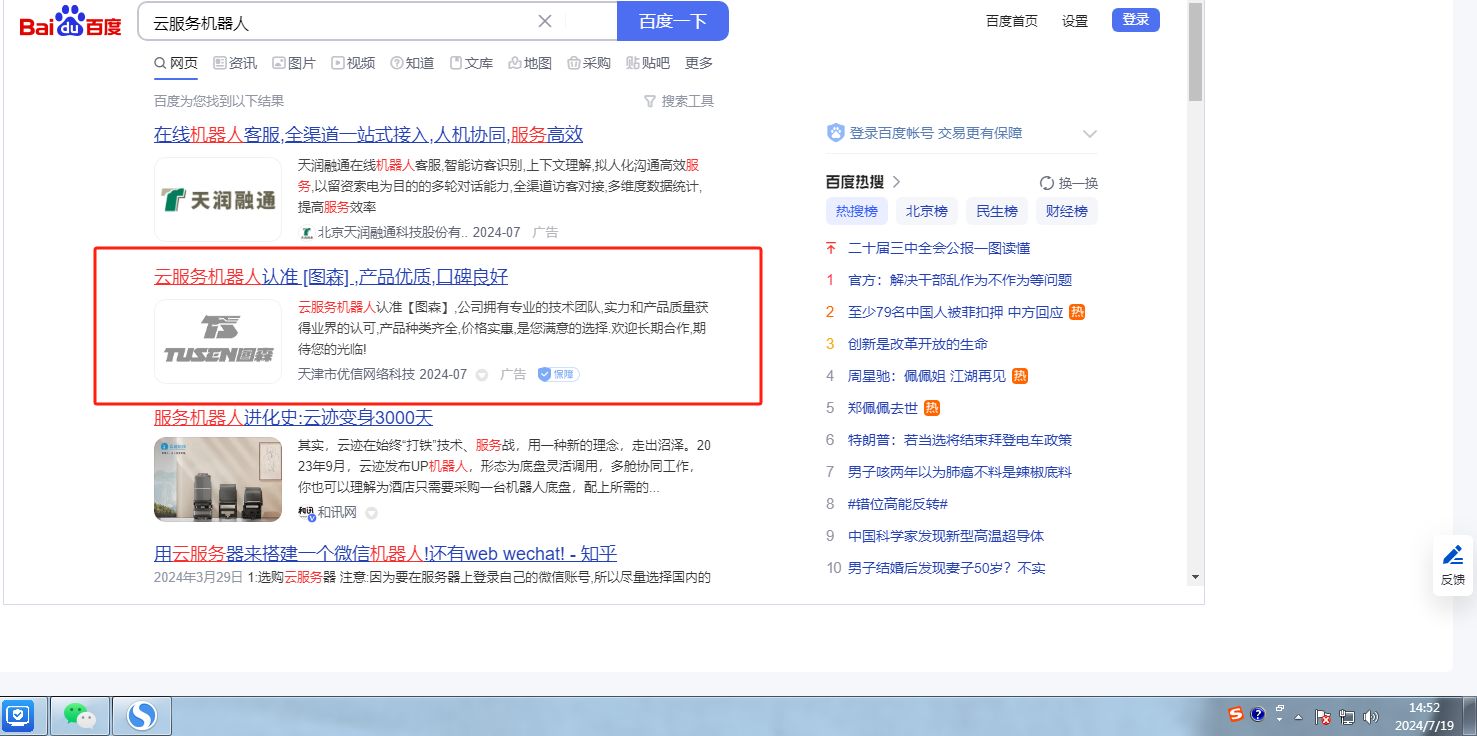This screenshot has height=736, width=1477.
Task: Click the 搜索工具 filter option
Action: [x=679, y=101]
